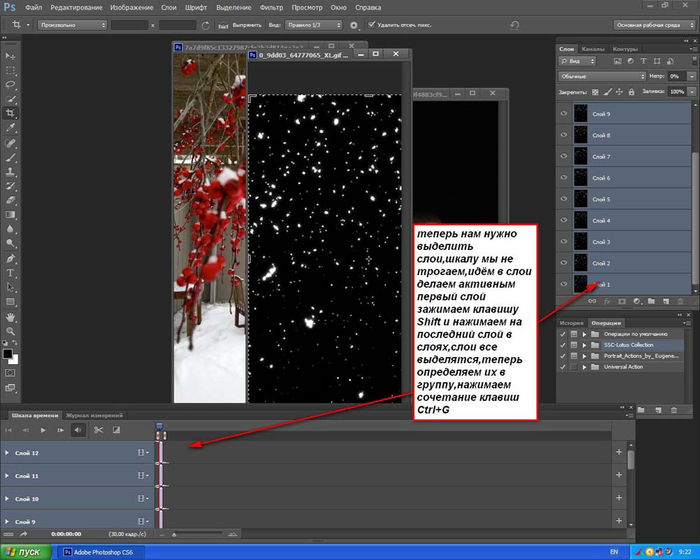The height and width of the screenshot is (560, 700).
Task: Open the Произвольно crop ratio dropdown
Action: (72, 25)
